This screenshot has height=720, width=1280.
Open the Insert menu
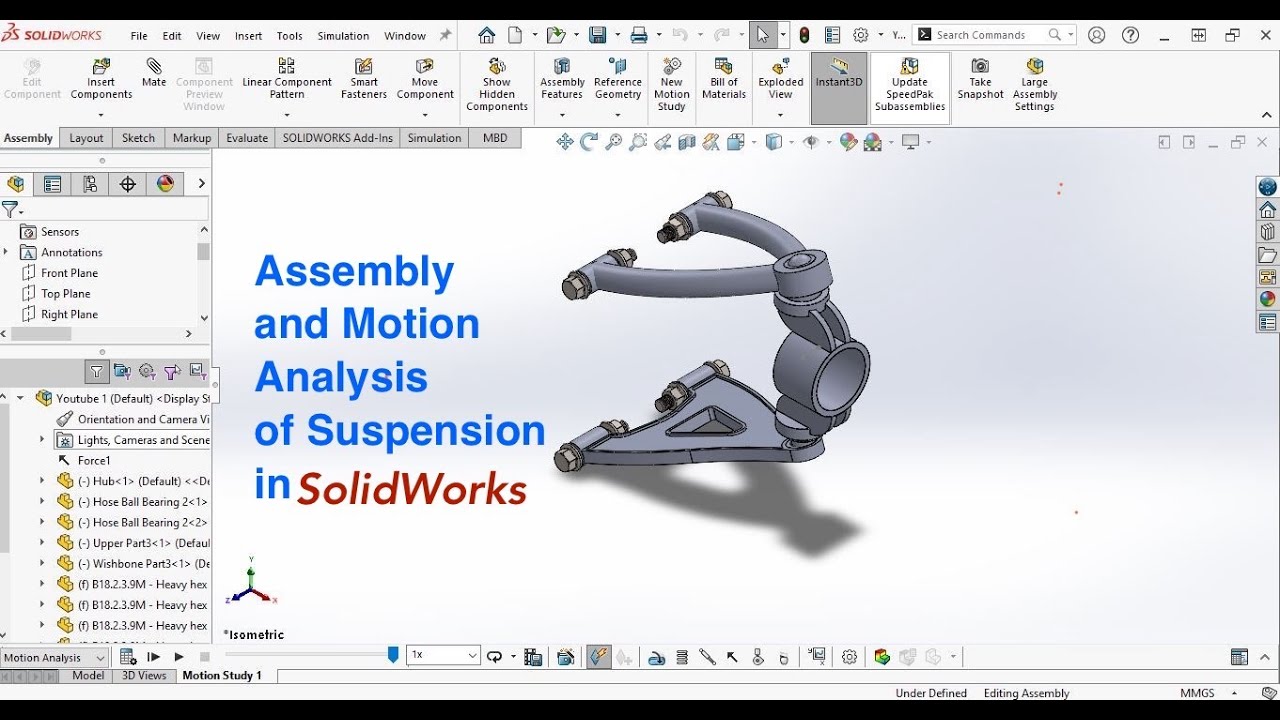pyautogui.click(x=248, y=36)
